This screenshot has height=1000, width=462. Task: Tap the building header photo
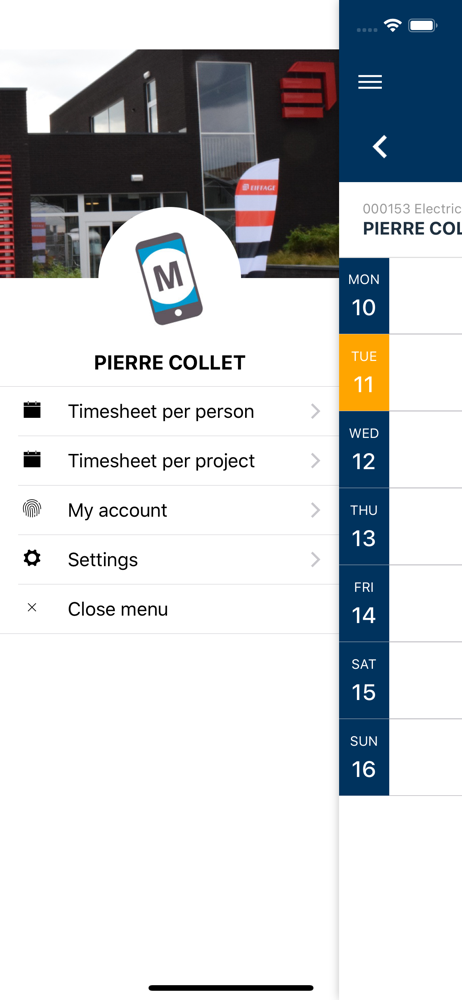[x=169, y=163]
